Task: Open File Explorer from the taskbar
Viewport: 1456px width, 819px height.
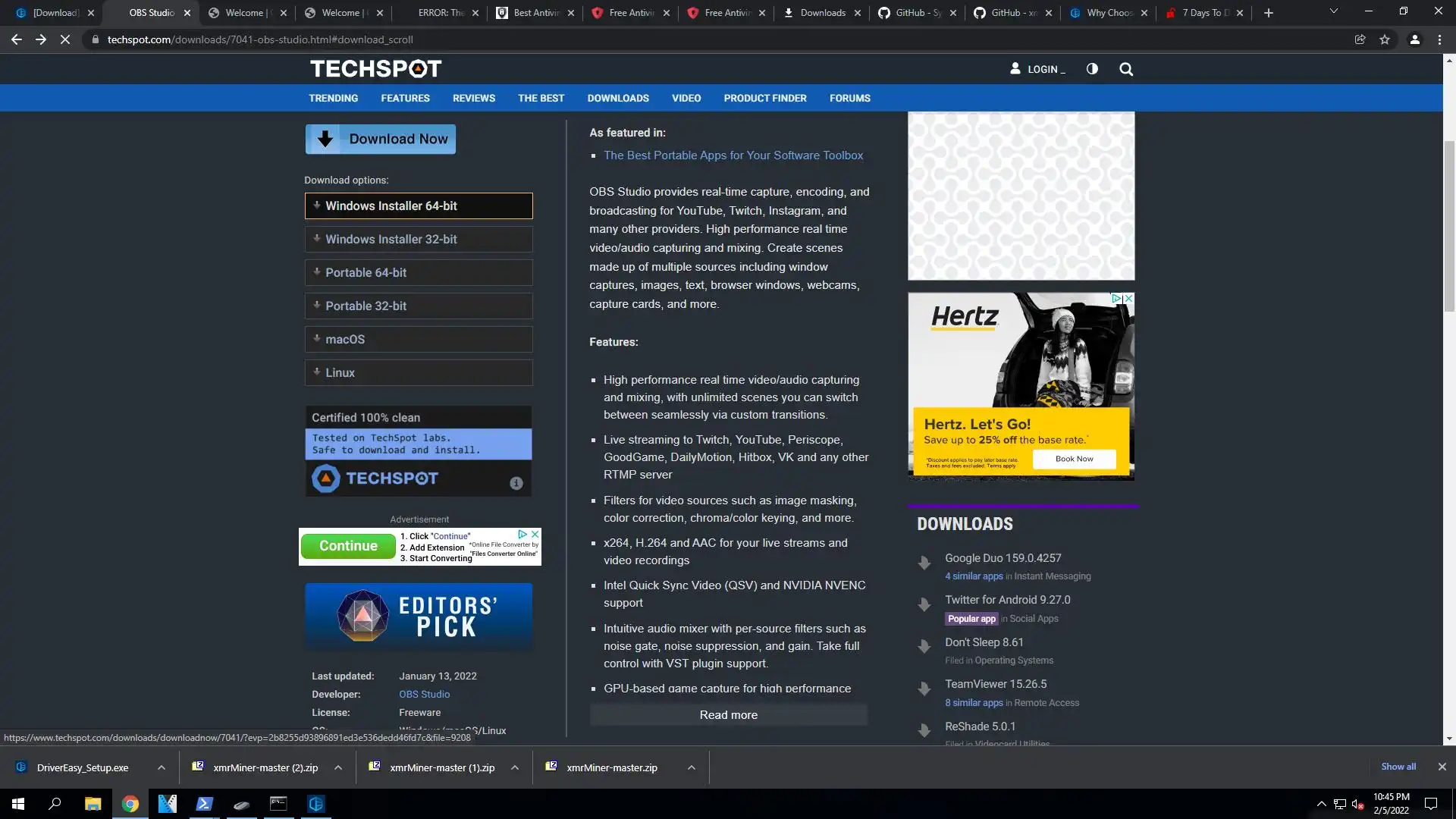Action: coord(93,804)
